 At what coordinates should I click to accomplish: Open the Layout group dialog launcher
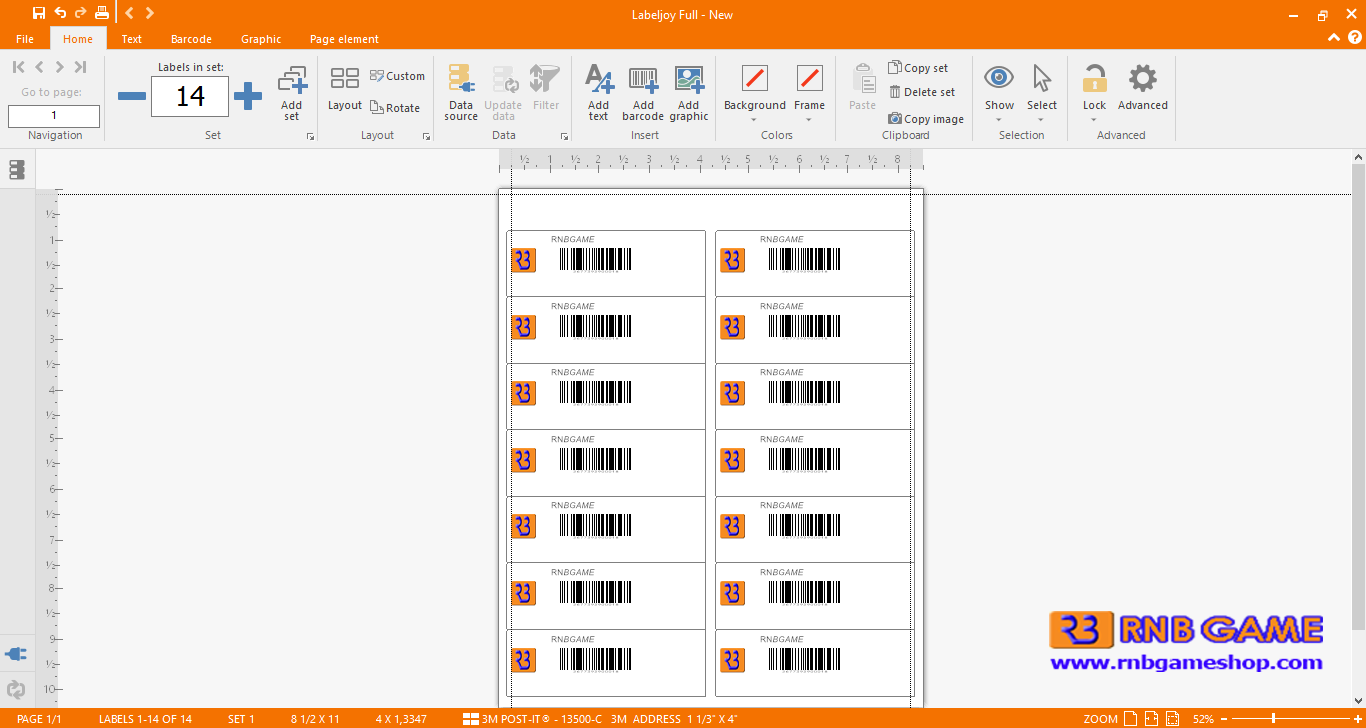coord(425,136)
